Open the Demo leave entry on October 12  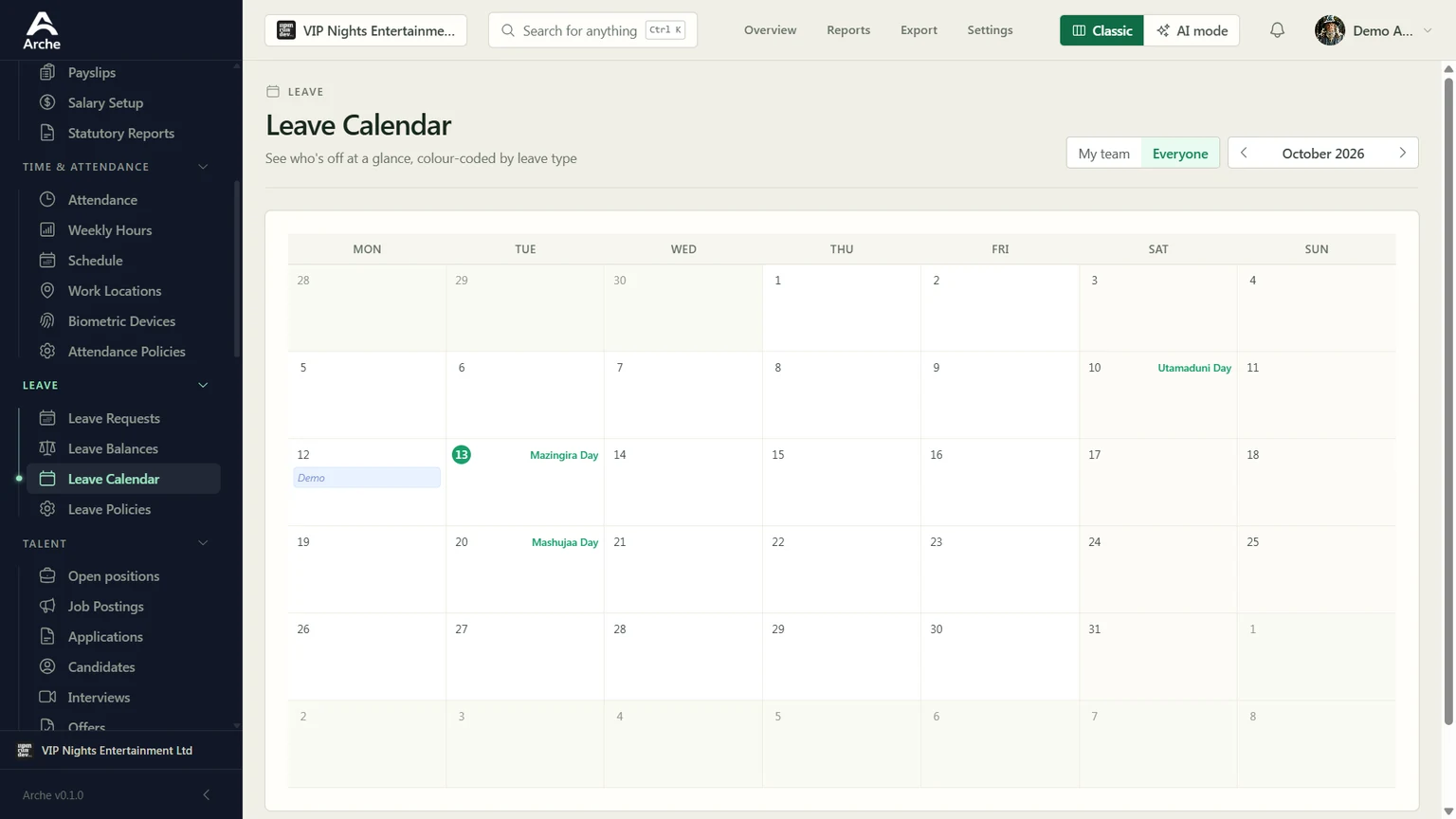click(367, 478)
